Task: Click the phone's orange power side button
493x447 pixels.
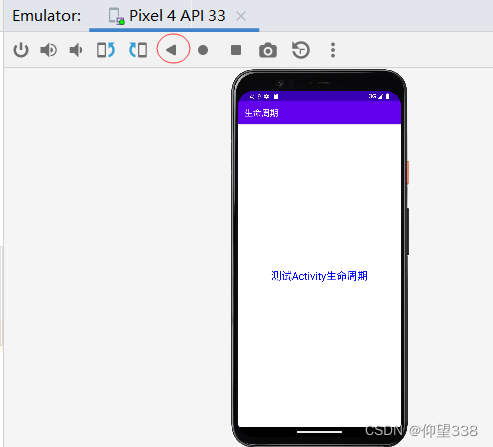Action: 407,173
